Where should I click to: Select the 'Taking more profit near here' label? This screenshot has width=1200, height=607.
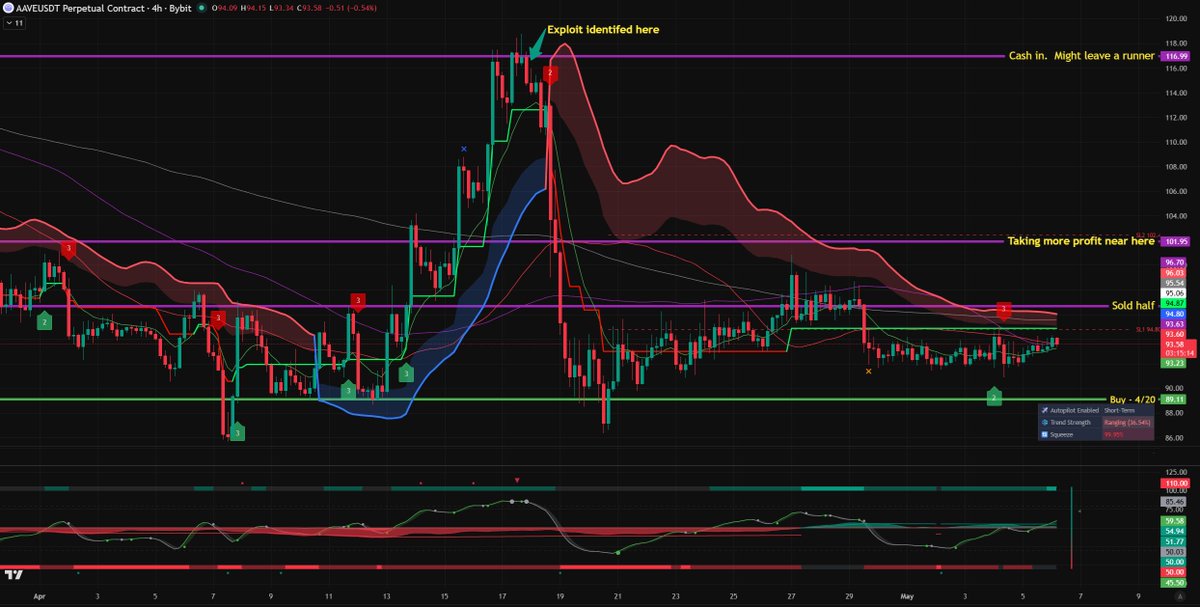click(x=1081, y=241)
